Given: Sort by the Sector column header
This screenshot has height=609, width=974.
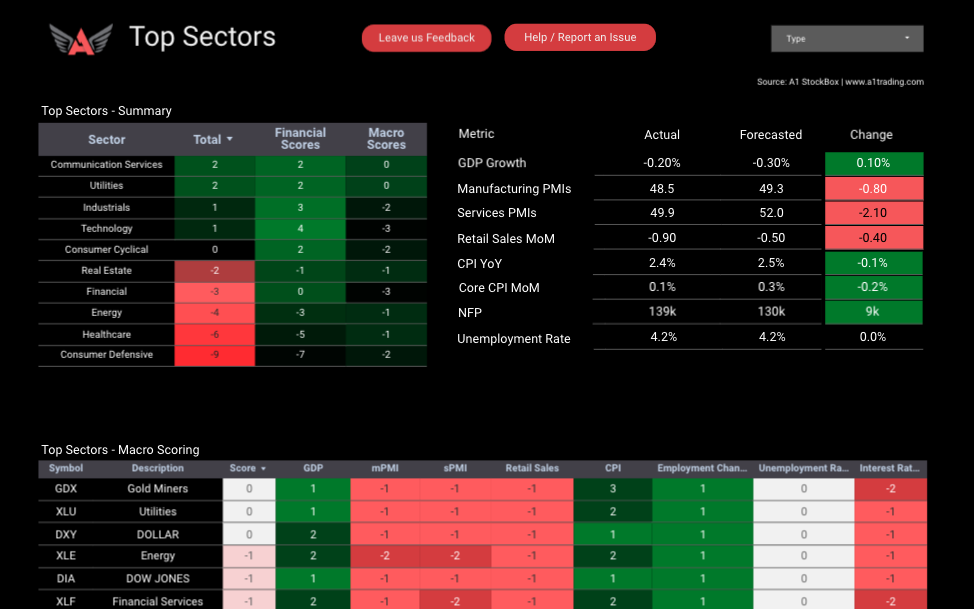Looking at the screenshot, I should [x=106, y=140].
